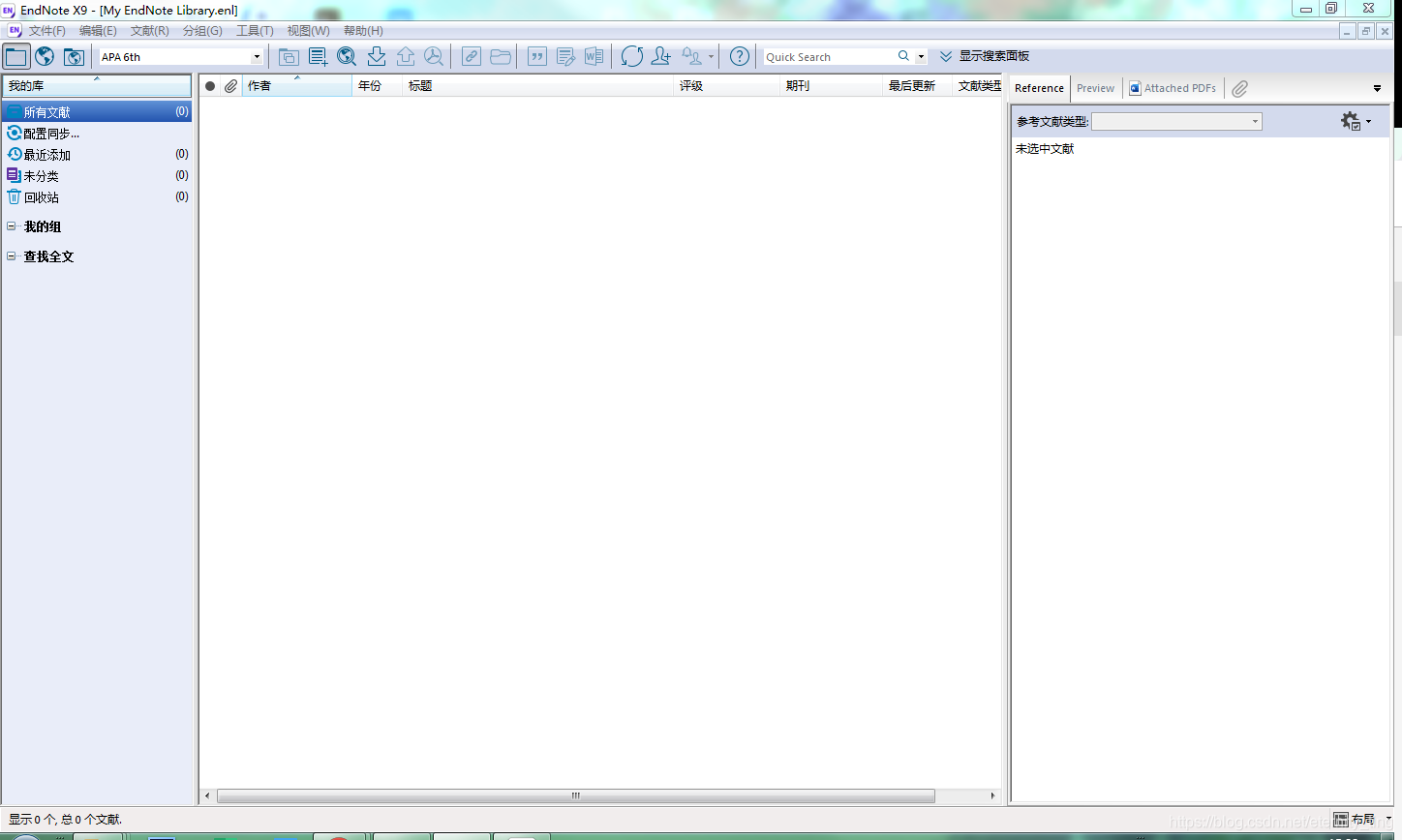Click the Import download-arrow icon
This screenshot has width=1402, height=840.
tap(377, 56)
